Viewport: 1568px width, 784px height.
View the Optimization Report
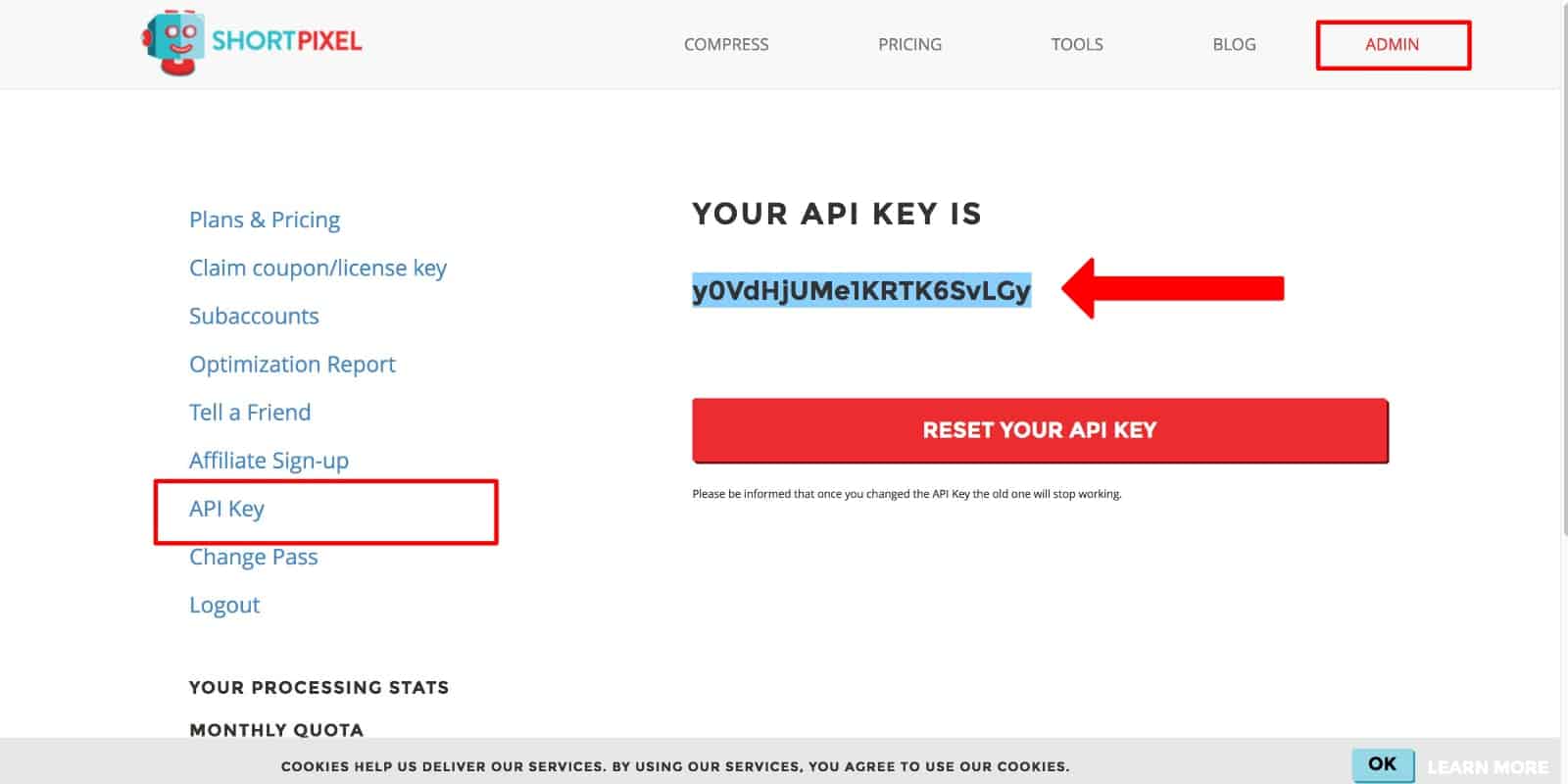pos(292,364)
